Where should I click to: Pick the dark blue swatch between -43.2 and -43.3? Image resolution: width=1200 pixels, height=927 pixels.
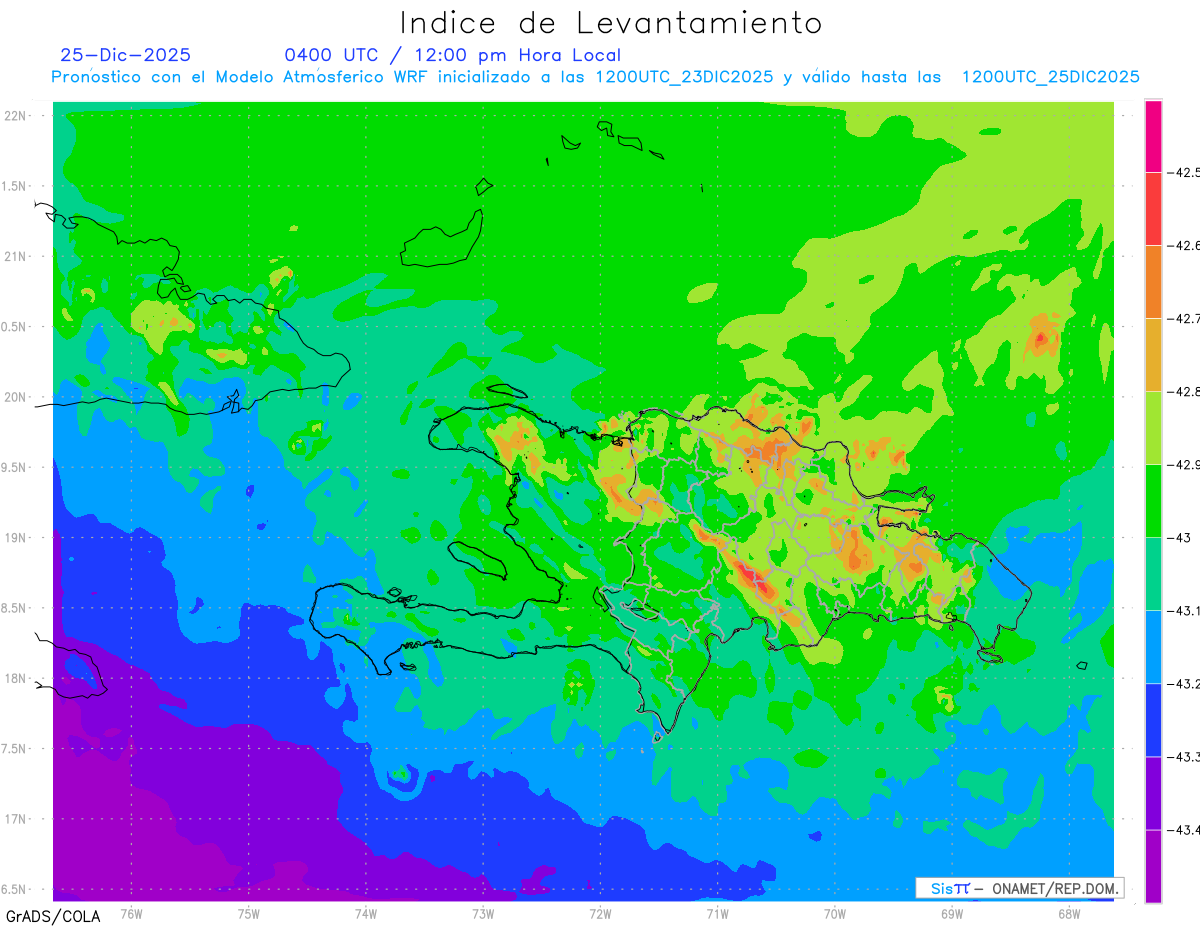click(x=1153, y=719)
